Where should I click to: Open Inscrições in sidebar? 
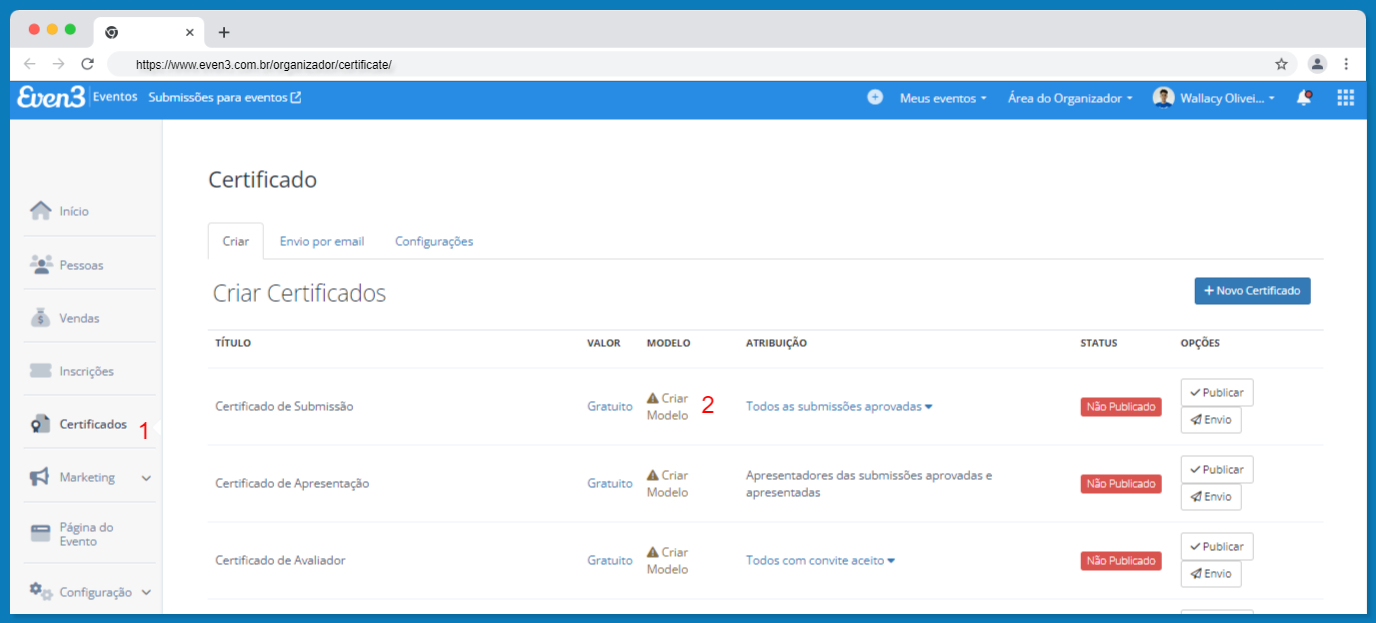[x=86, y=371]
